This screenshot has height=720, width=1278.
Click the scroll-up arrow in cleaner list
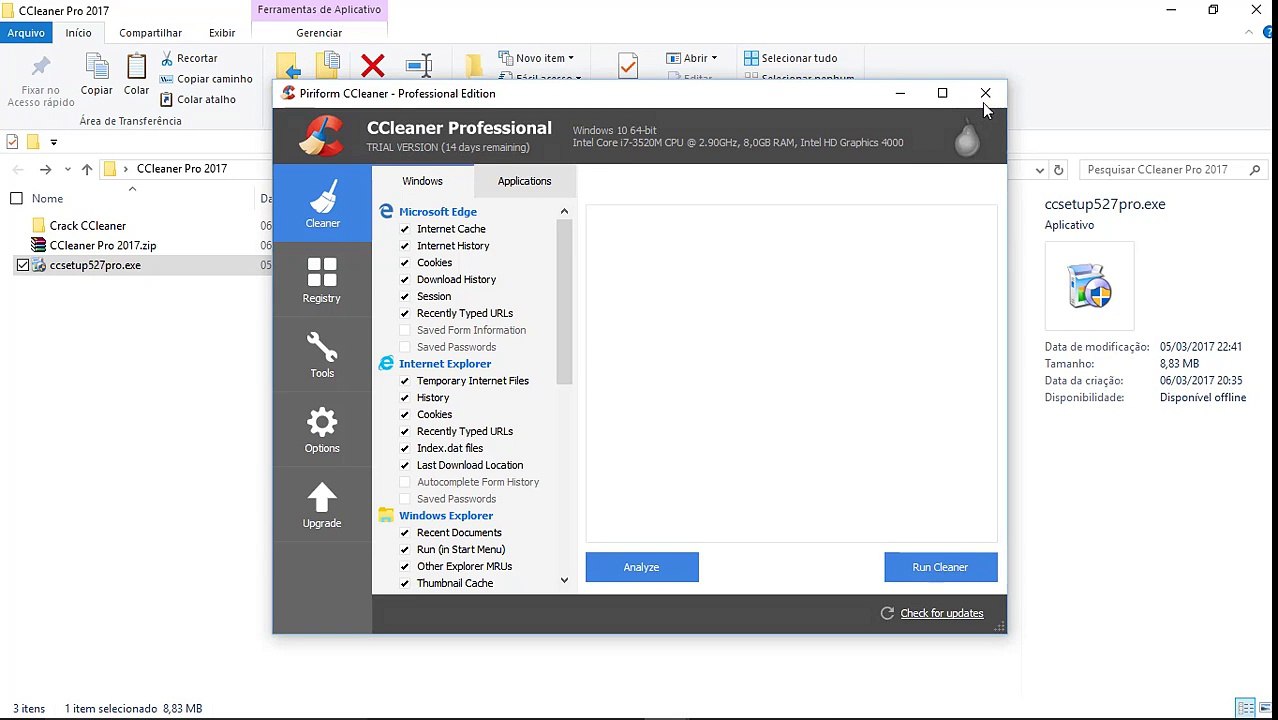[564, 211]
